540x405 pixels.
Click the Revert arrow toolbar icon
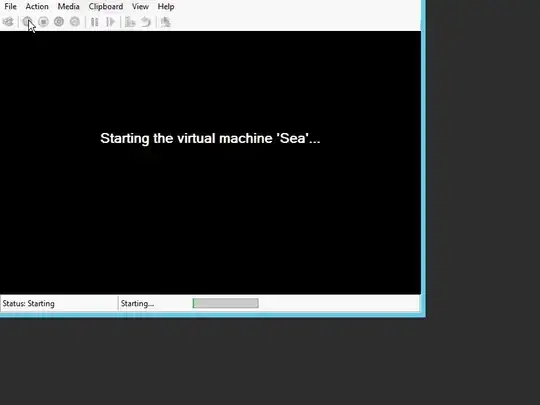coord(146,22)
